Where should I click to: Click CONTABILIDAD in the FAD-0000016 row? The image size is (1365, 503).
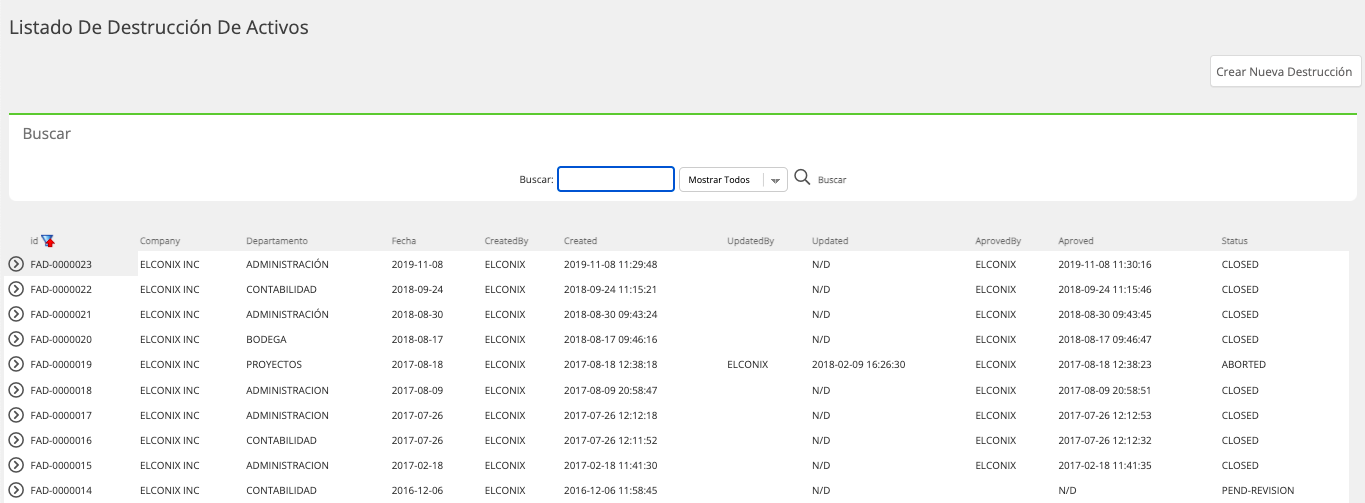(x=281, y=441)
